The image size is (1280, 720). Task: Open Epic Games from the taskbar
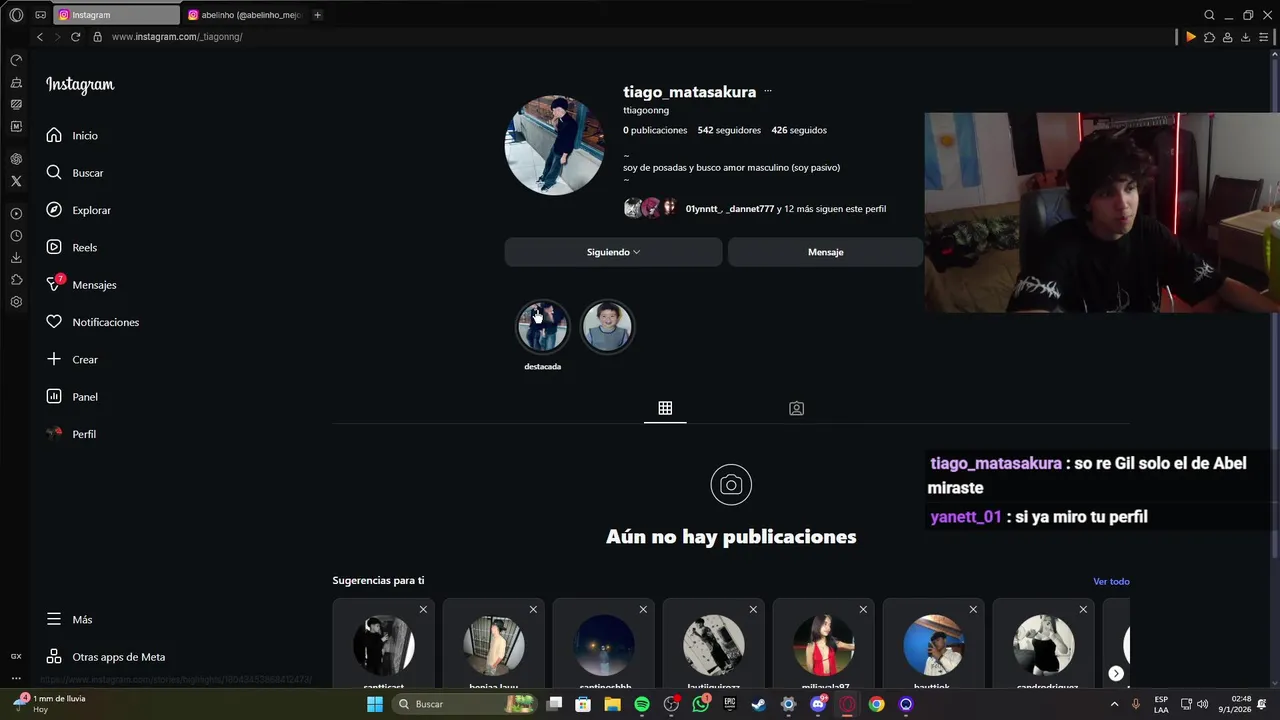[730, 704]
